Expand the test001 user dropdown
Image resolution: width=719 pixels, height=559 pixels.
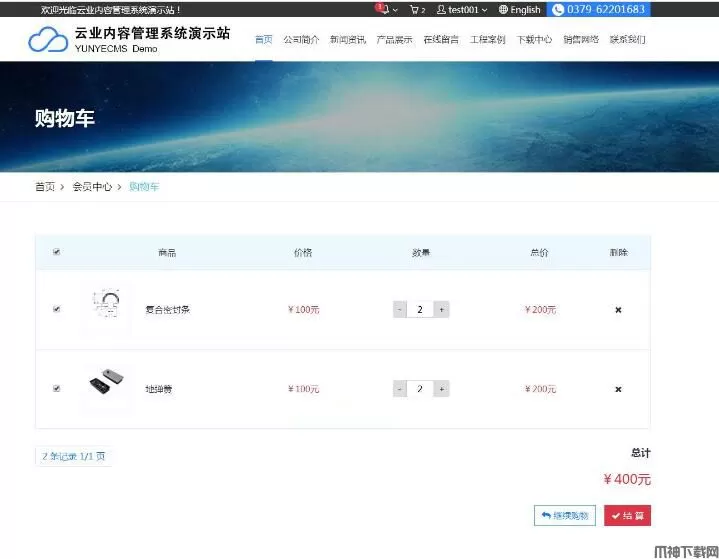462,10
